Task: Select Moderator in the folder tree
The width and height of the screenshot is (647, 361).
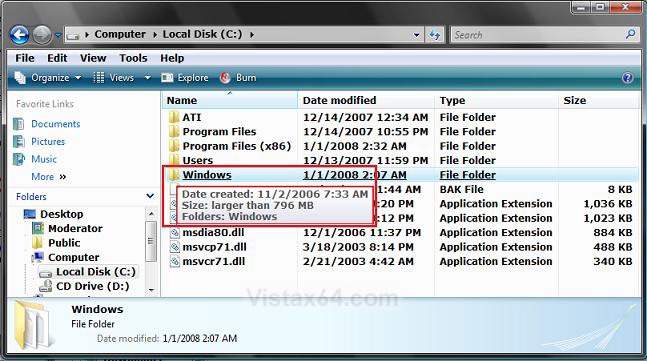Action: [x=75, y=229]
